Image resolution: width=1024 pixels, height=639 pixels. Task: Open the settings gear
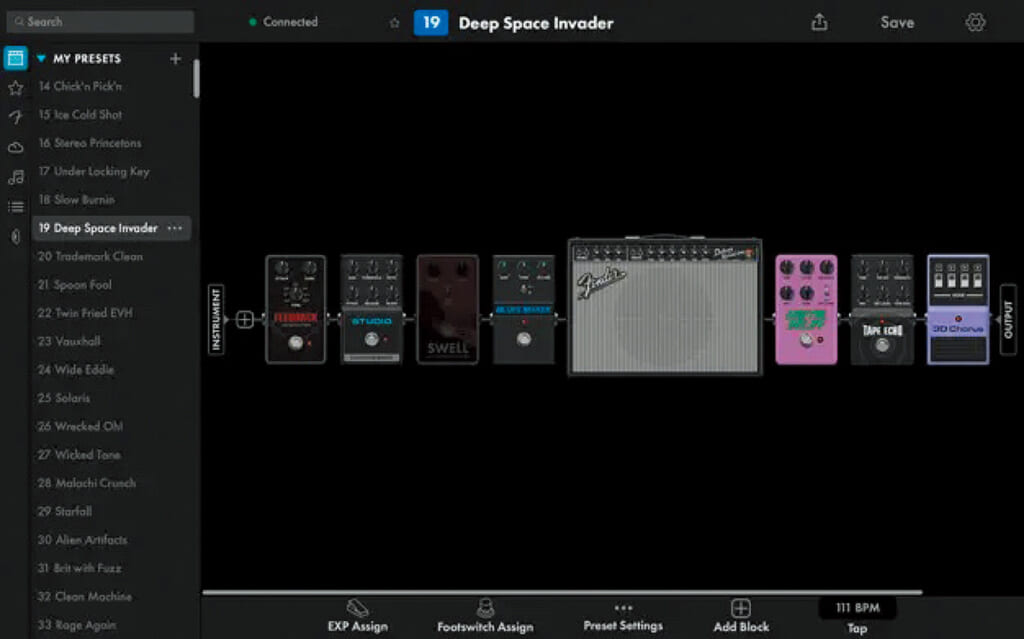click(975, 21)
